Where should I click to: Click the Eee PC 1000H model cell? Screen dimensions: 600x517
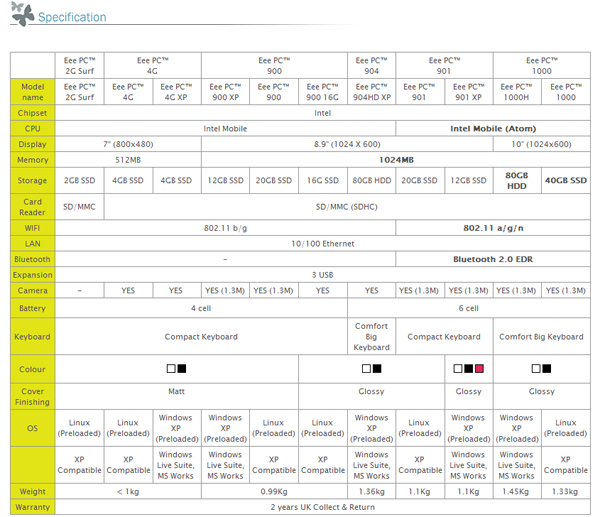(x=517, y=92)
